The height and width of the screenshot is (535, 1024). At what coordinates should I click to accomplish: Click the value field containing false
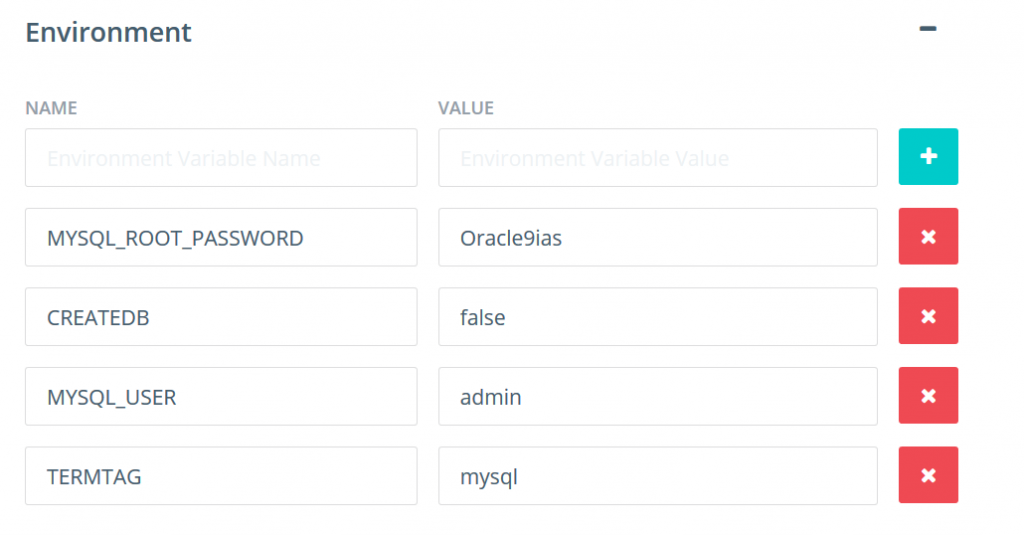pyautogui.click(x=657, y=317)
